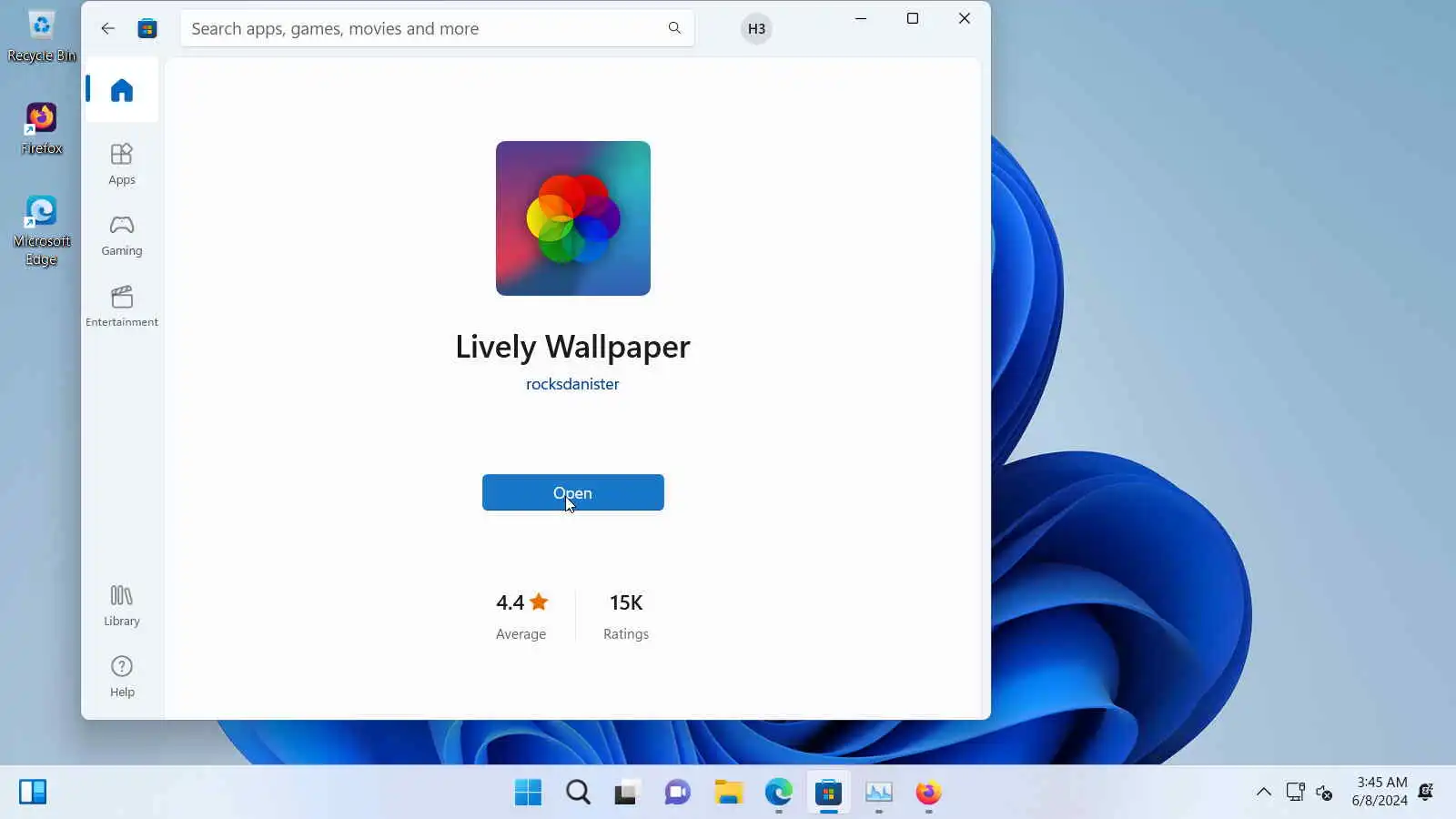Open the Lively Wallpaper app
This screenshot has width=1456, height=819.
[573, 492]
